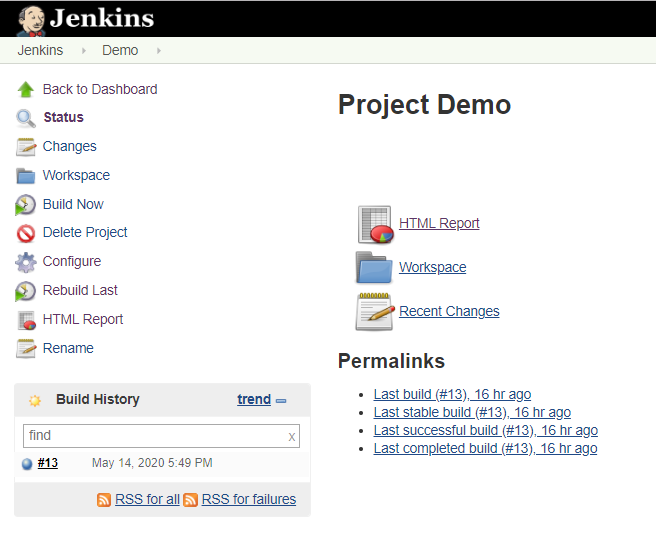Open build #13 link
Screen dimensions: 656x550
click(48, 463)
